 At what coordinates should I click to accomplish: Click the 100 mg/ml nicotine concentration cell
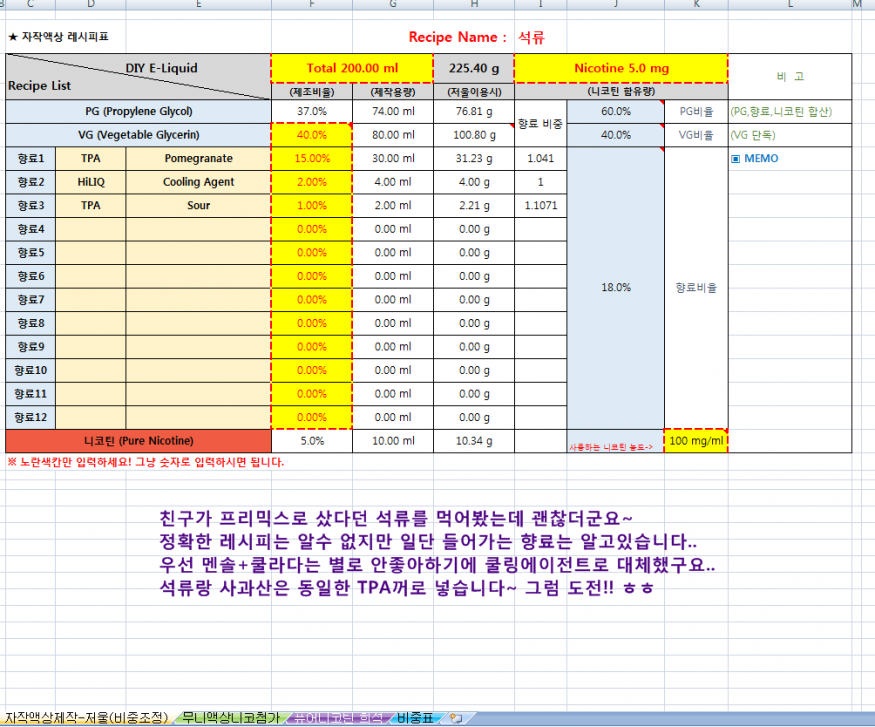click(695, 441)
